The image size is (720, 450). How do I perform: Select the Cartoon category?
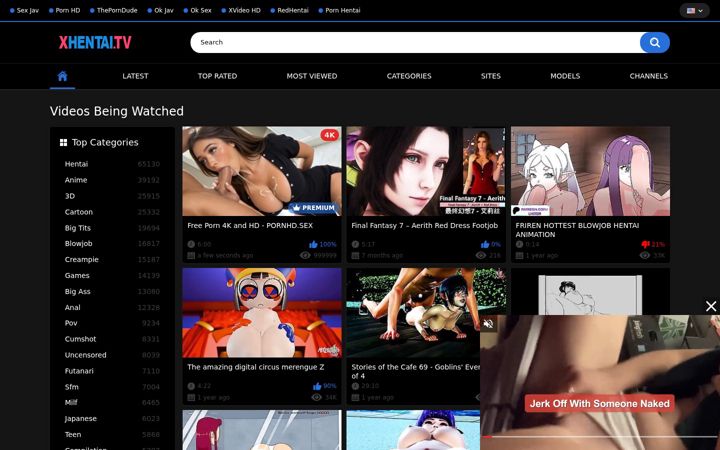tap(79, 212)
